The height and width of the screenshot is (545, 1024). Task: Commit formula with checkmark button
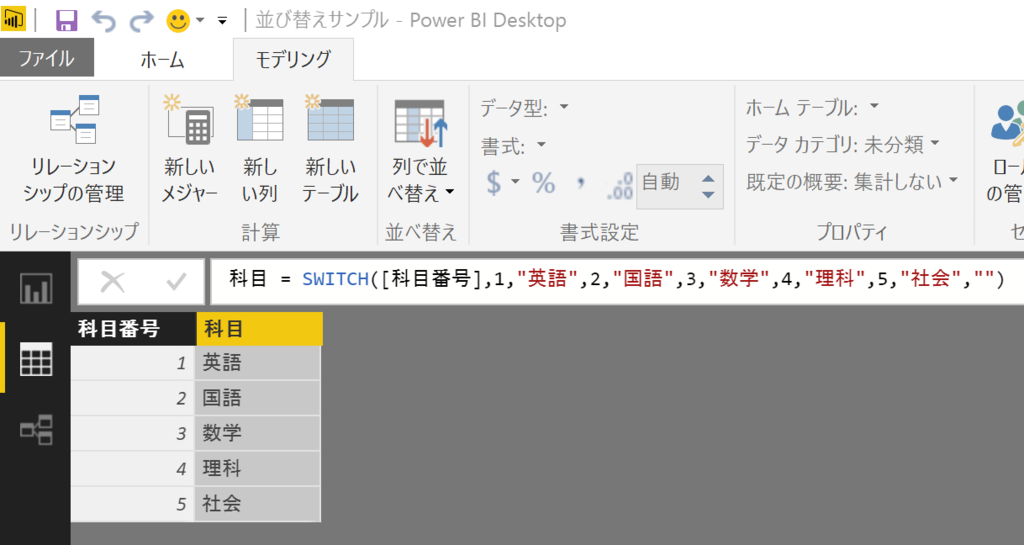(176, 282)
